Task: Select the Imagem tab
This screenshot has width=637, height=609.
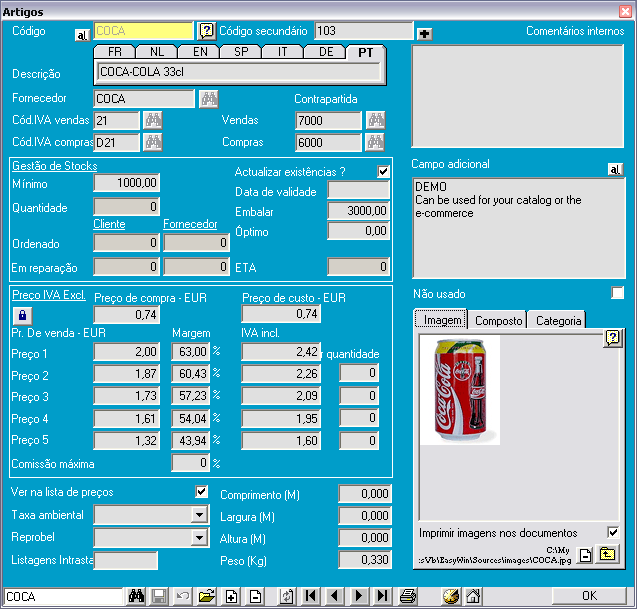Action: 442,320
